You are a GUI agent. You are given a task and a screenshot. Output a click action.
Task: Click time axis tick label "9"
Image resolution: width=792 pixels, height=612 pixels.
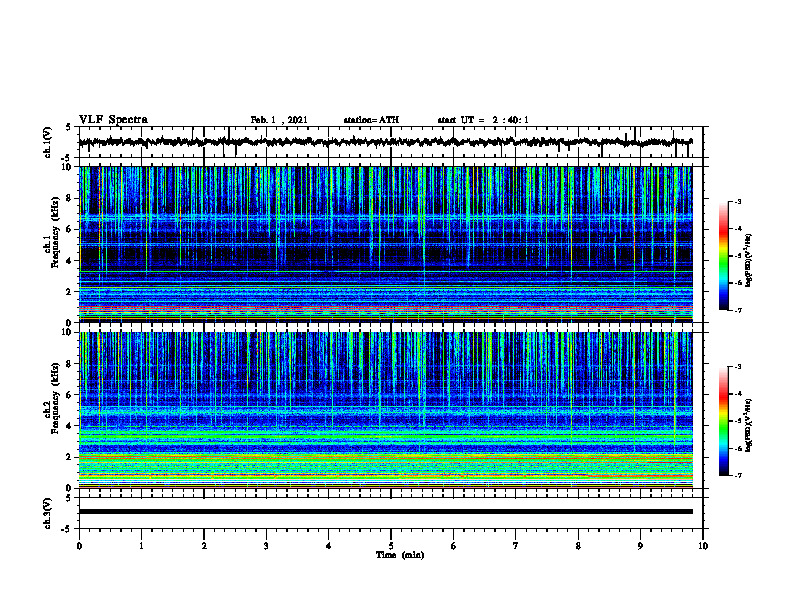[640, 546]
